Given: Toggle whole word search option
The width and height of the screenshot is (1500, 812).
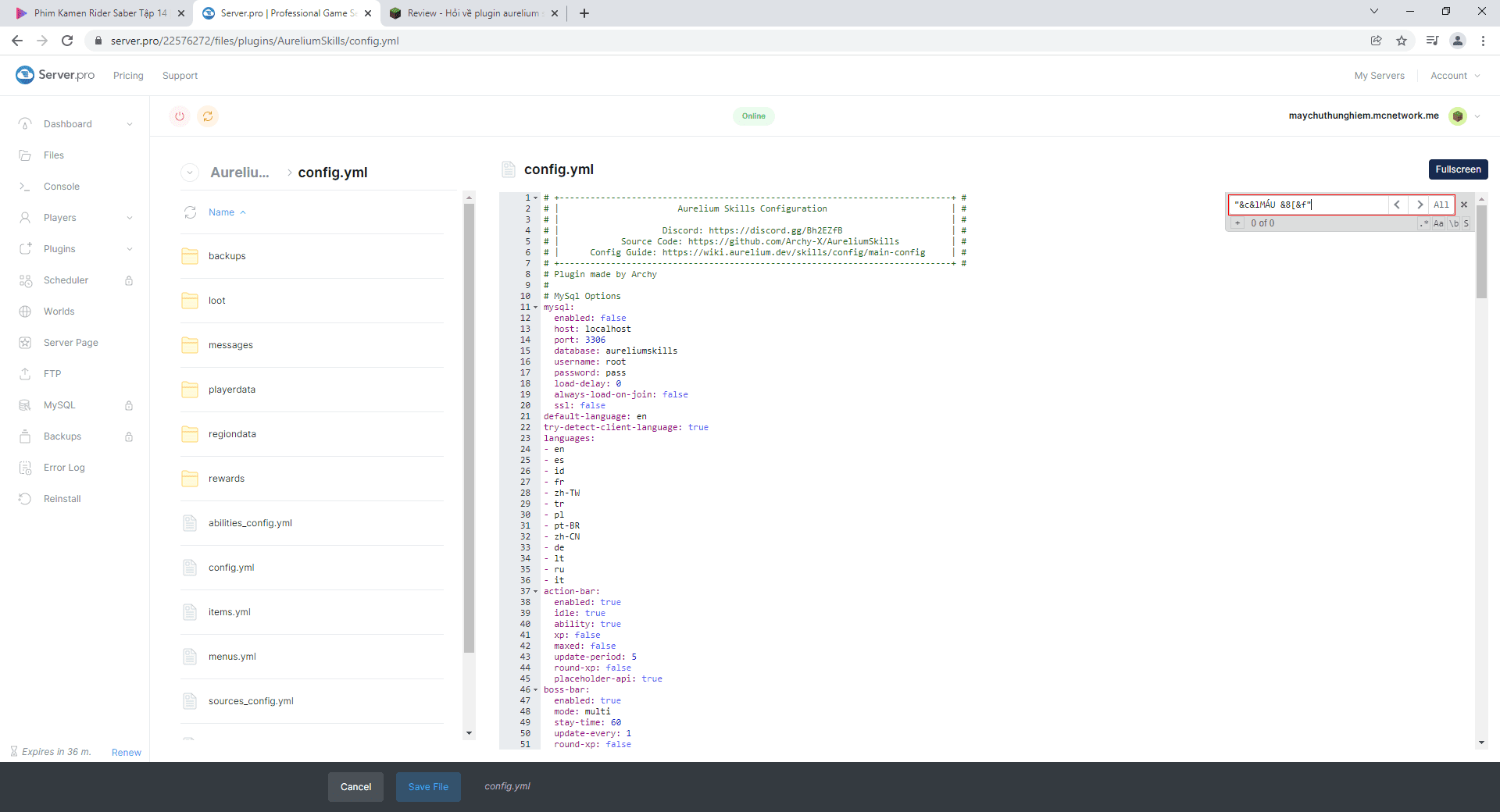Looking at the screenshot, I should tap(1453, 223).
